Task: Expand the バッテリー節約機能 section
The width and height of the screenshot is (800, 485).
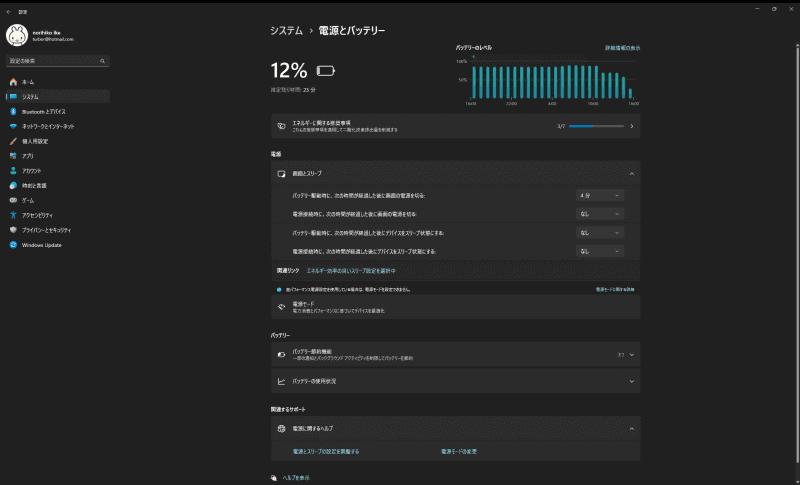Action: pos(455,355)
